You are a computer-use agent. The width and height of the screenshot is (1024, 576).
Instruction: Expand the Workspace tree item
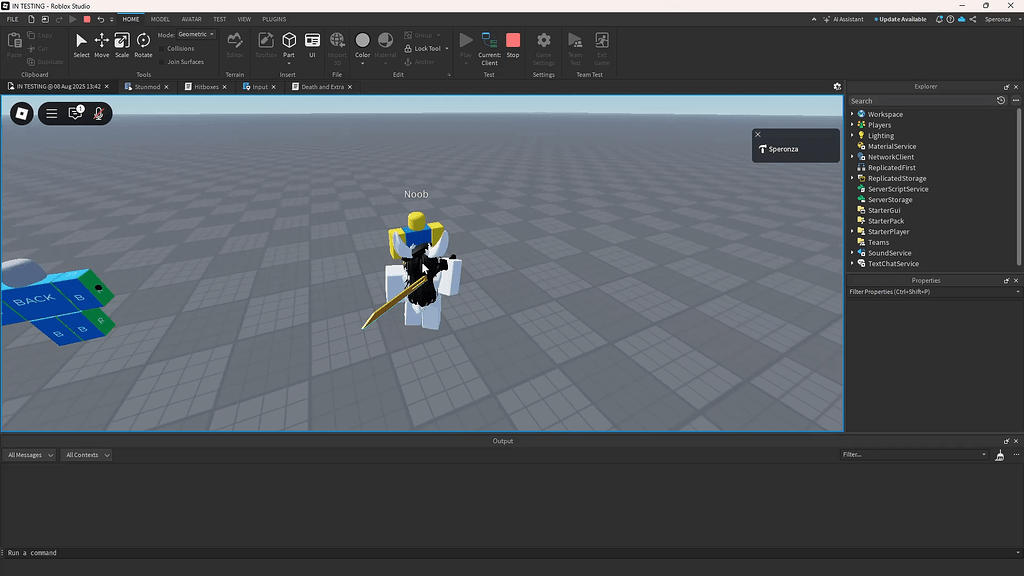click(852, 114)
